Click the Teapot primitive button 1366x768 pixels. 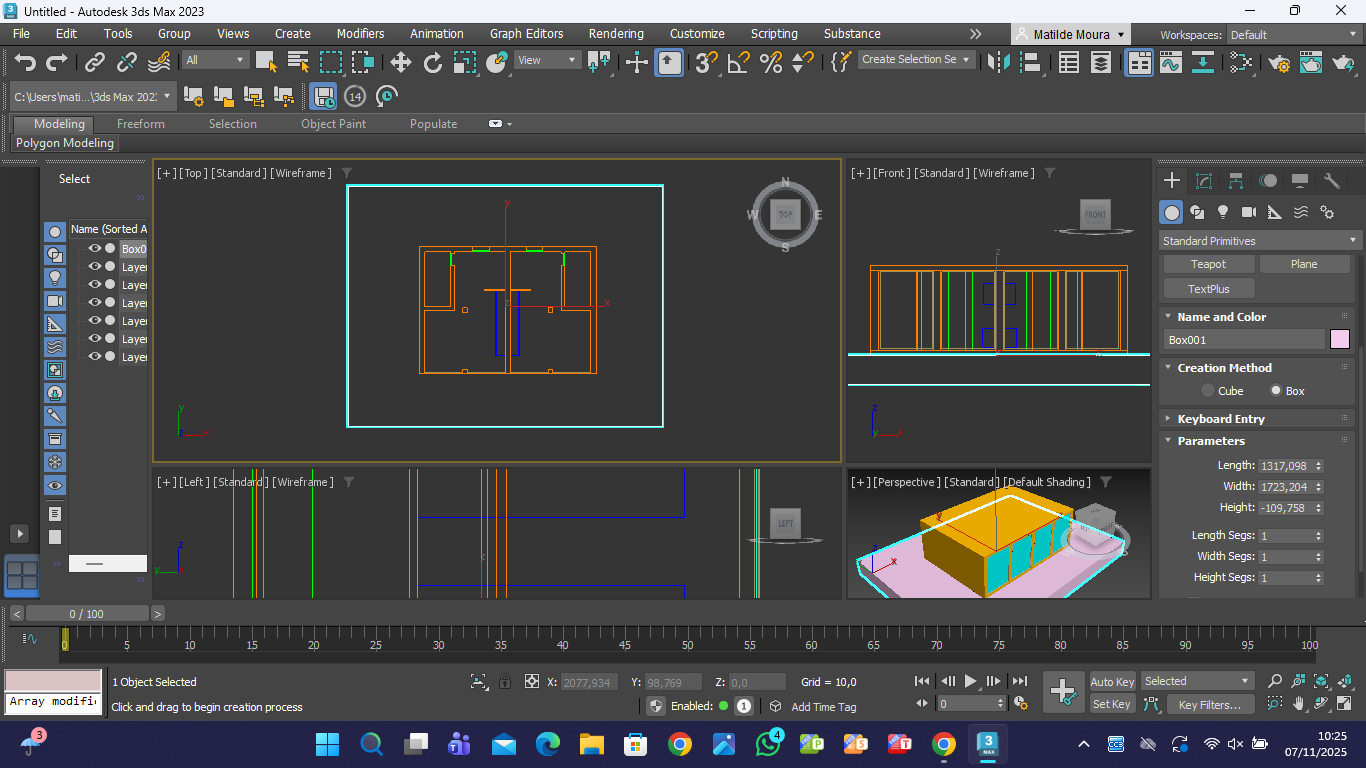coord(1208,264)
